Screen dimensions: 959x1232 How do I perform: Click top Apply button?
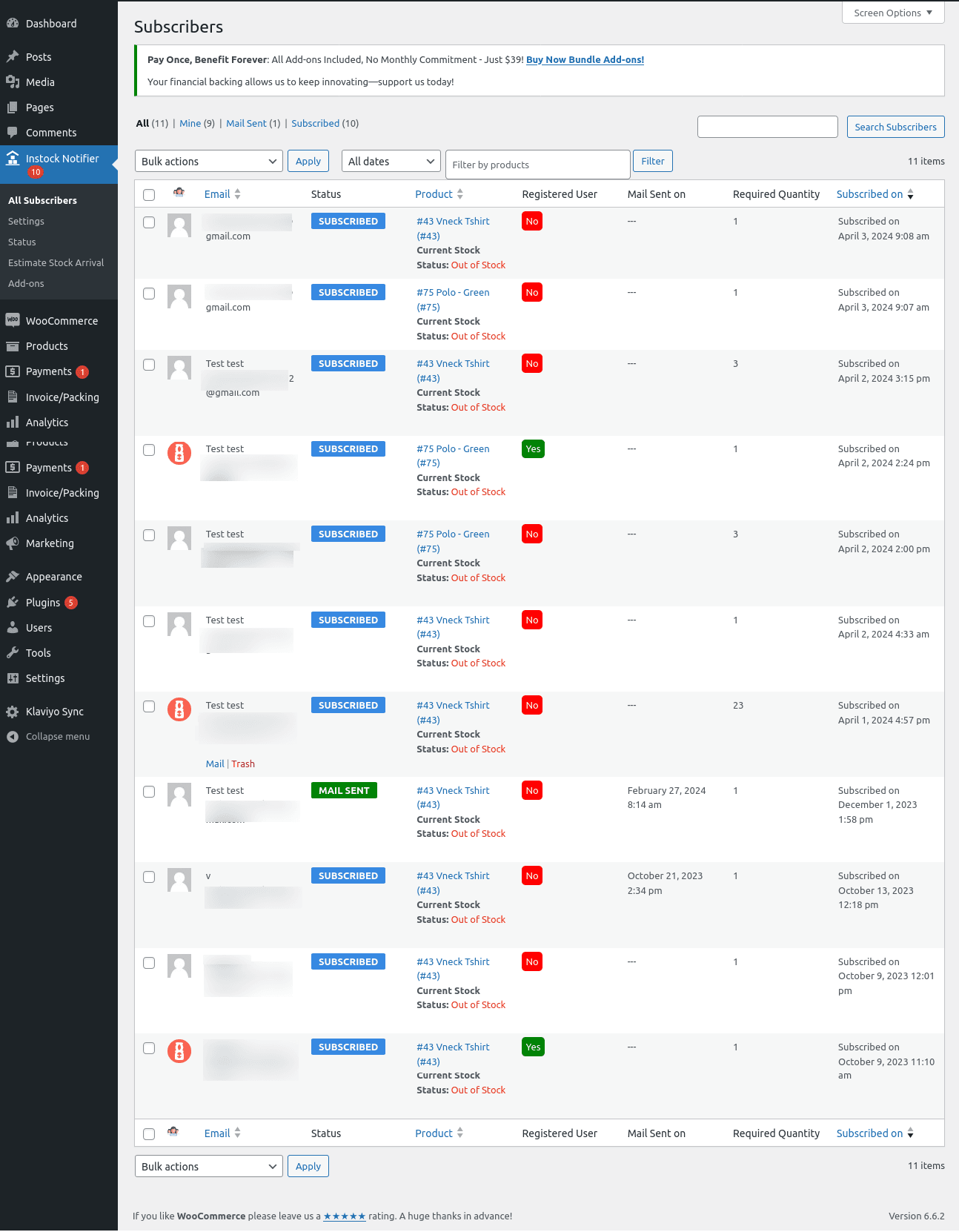(308, 161)
